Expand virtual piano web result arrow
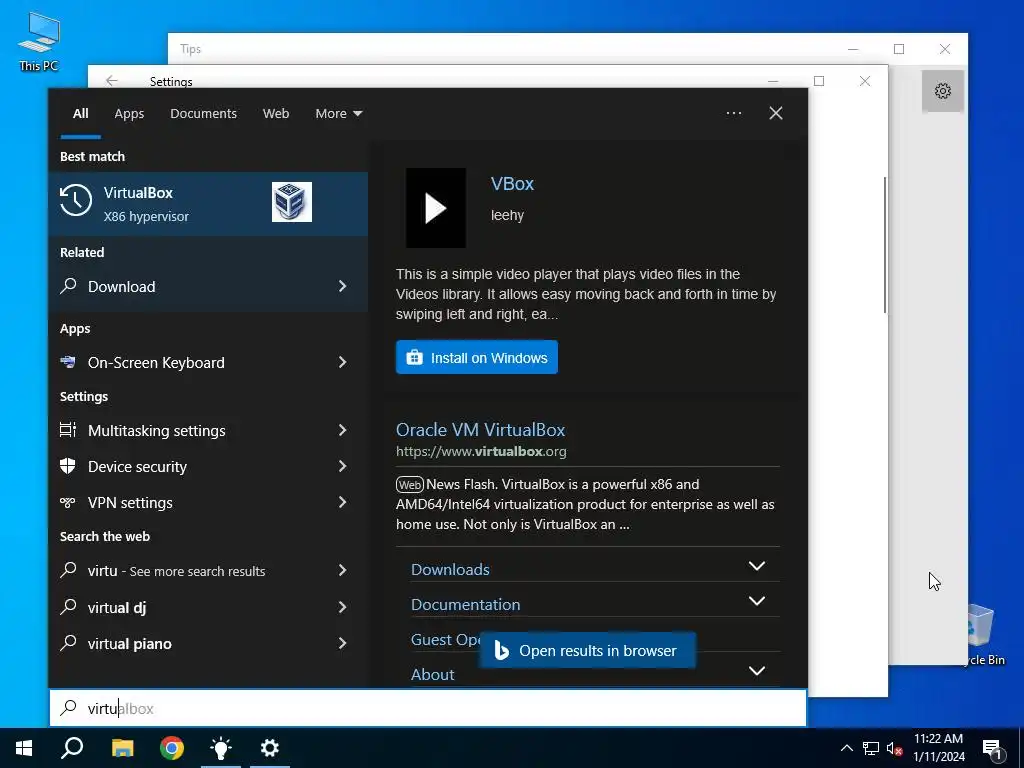The width and height of the screenshot is (1024, 768). 342,643
